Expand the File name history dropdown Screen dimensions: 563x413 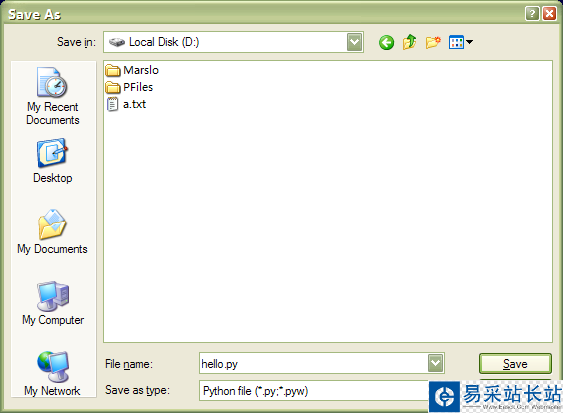point(436,363)
